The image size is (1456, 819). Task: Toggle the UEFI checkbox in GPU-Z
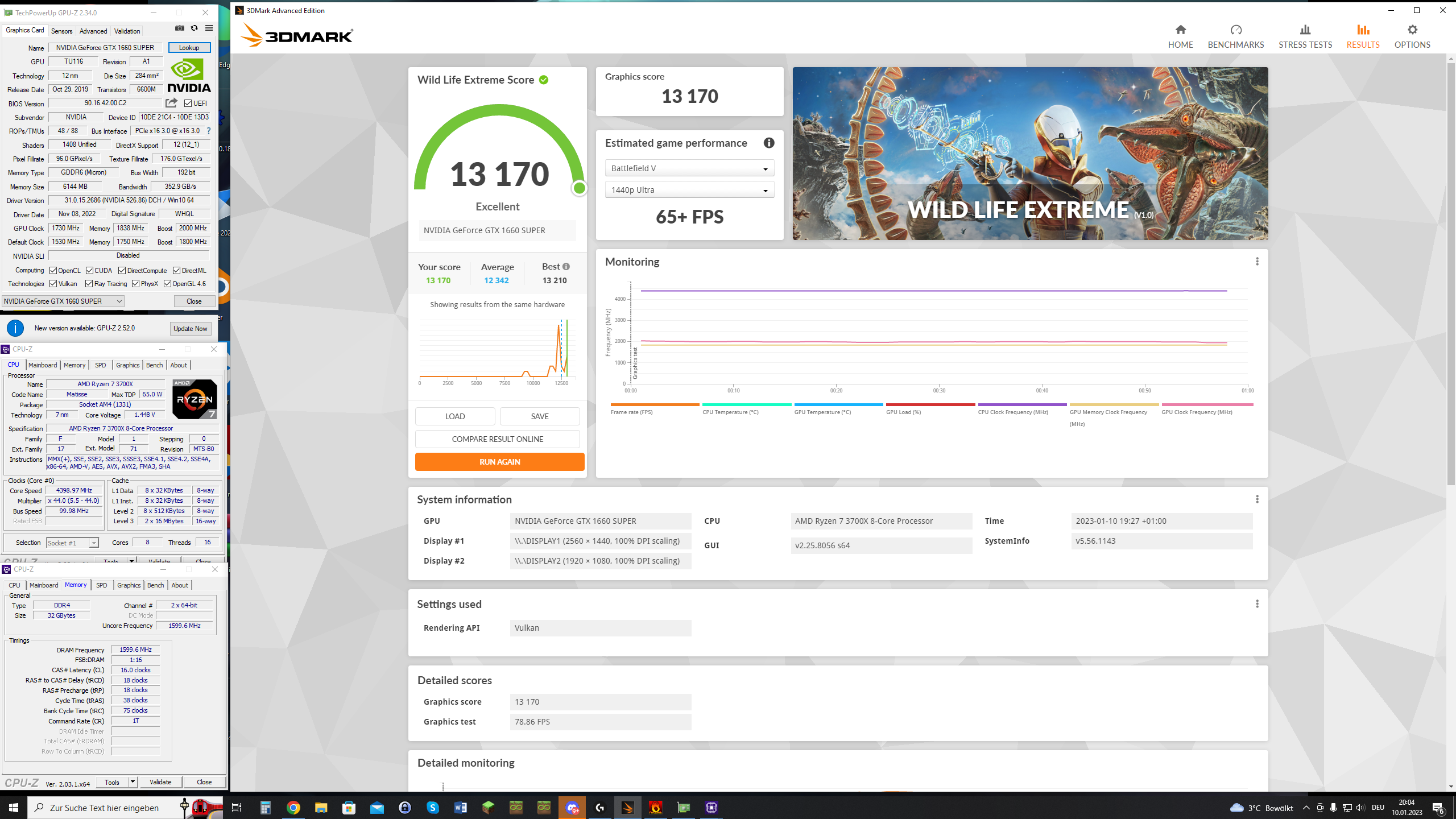(188, 104)
